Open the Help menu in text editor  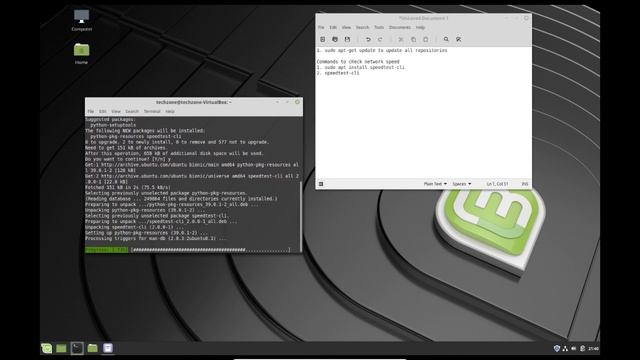click(420, 27)
